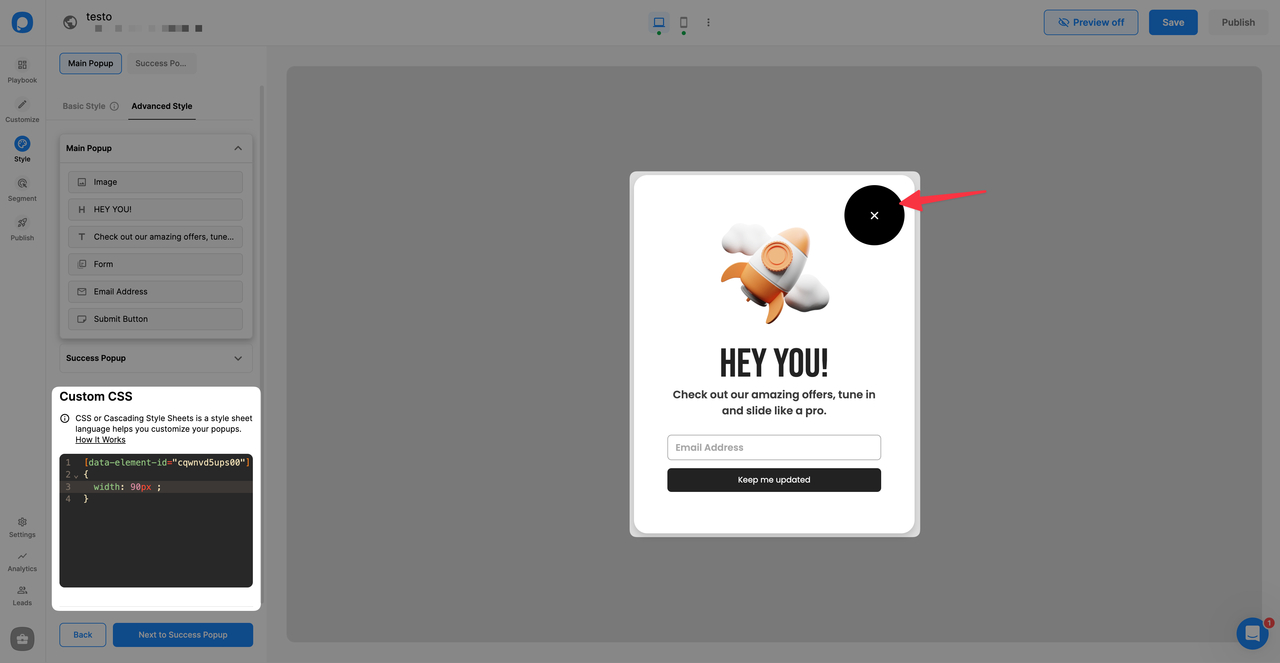Screen dimensions: 1280x663
Task: Open the Settings sidebar panel
Action: (21, 527)
